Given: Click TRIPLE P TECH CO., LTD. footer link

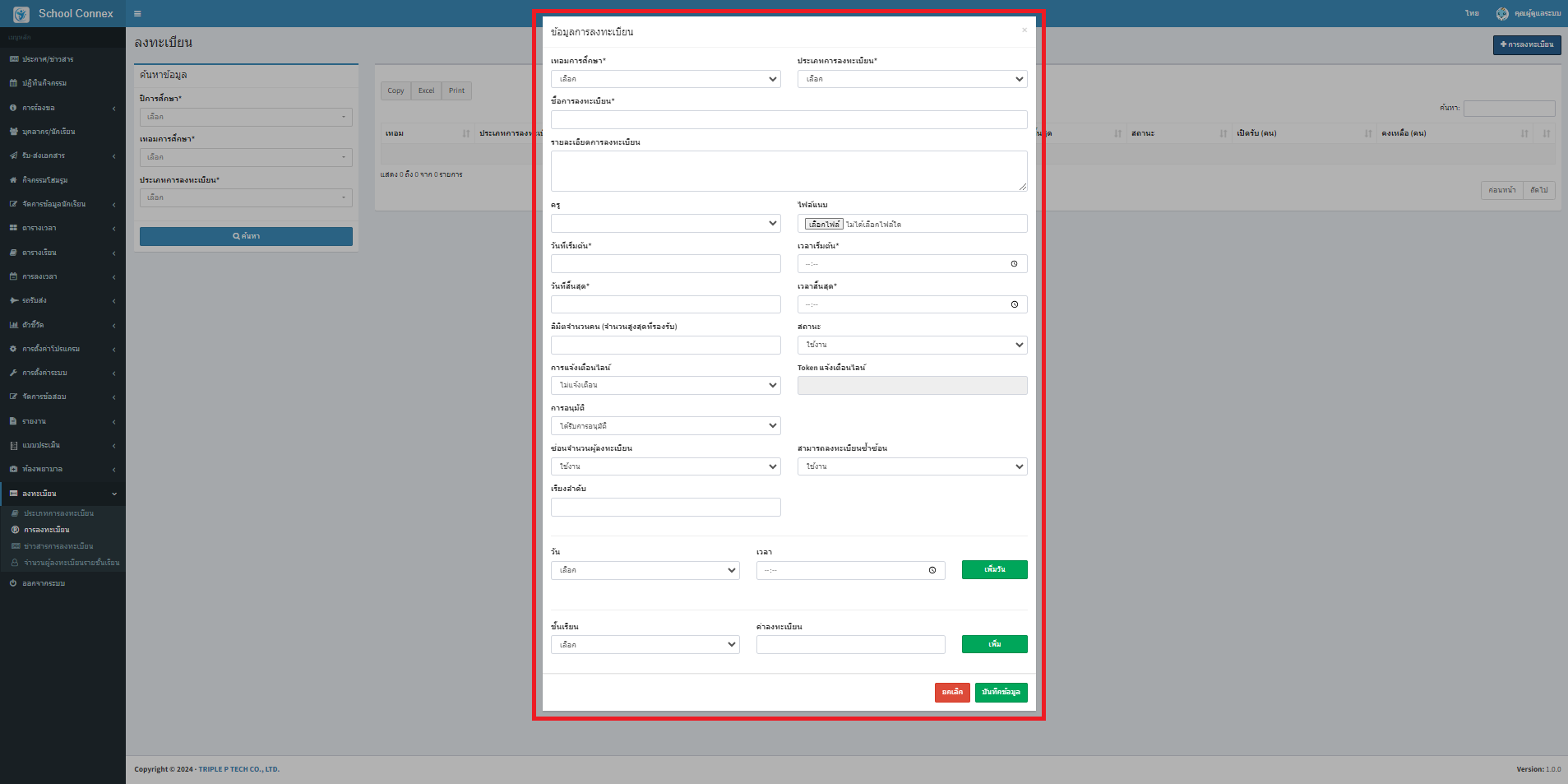Looking at the screenshot, I should pos(238,769).
